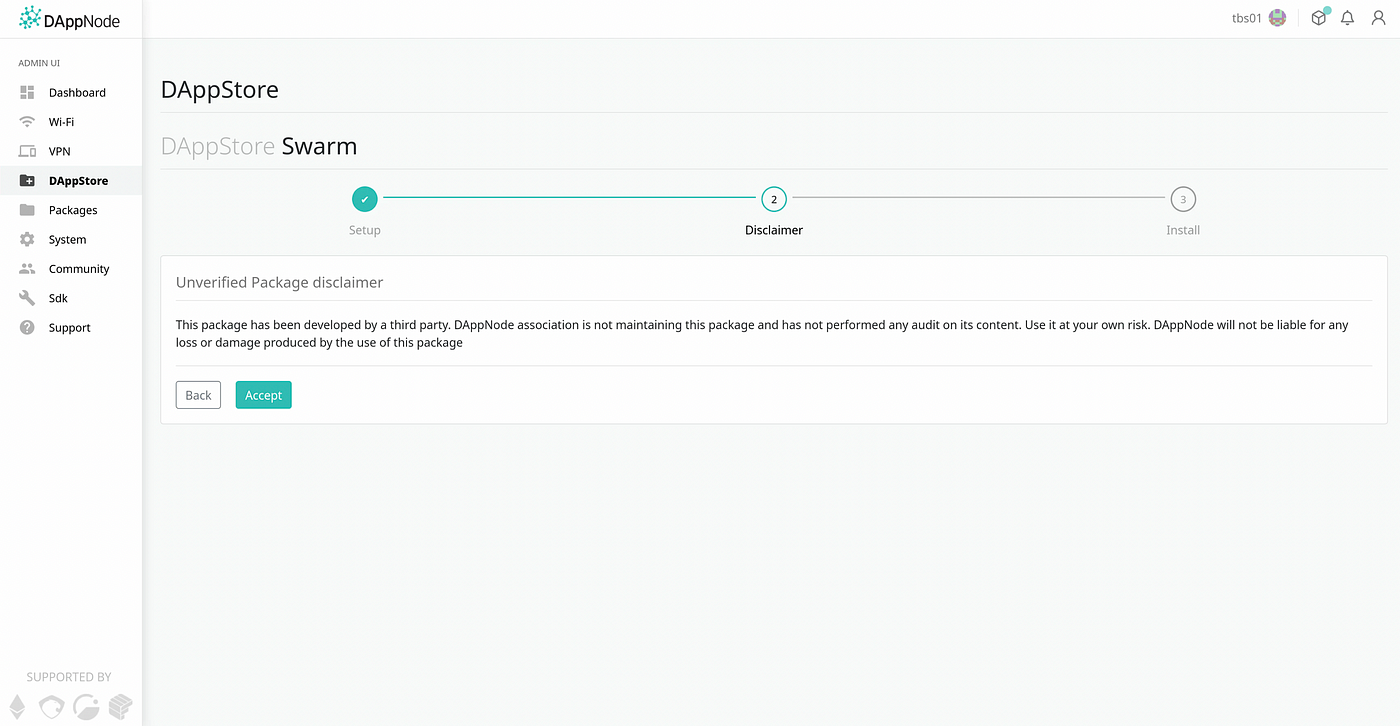
Task: Click the VPN devices icon in the sidebar
Action: (x=27, y=151)
